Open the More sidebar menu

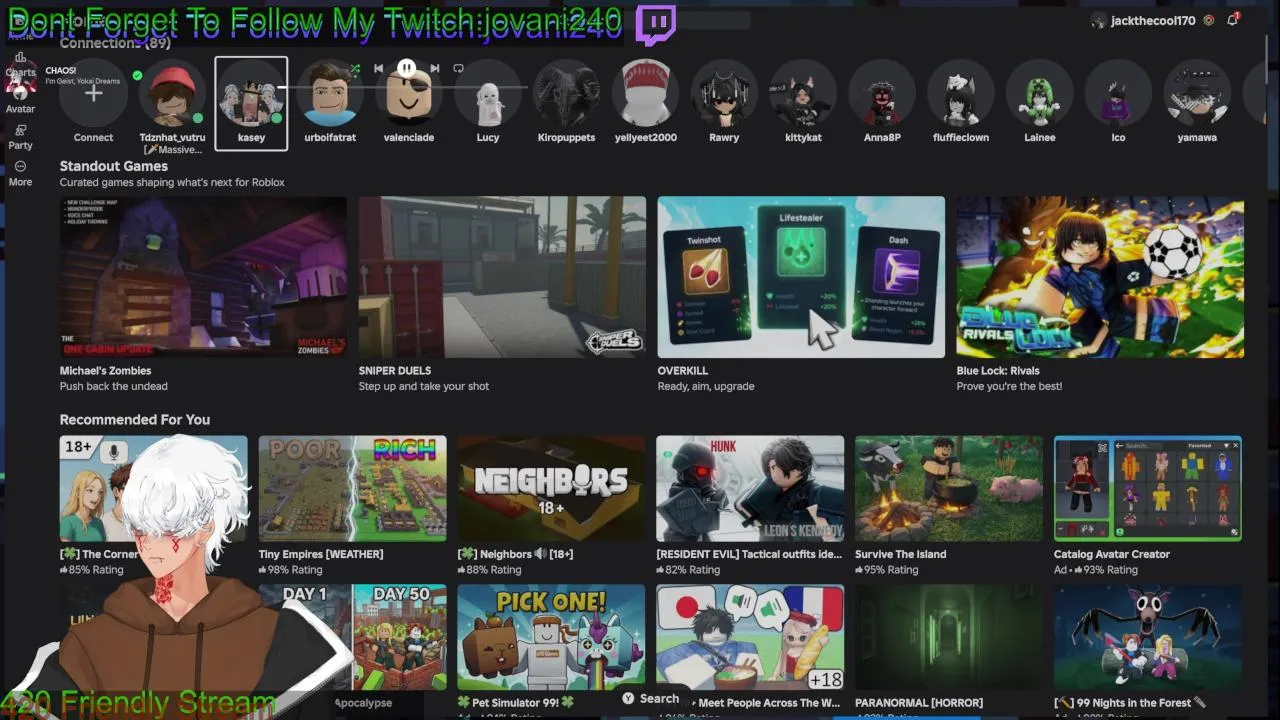pyautogui.click(x=20, y=173)
